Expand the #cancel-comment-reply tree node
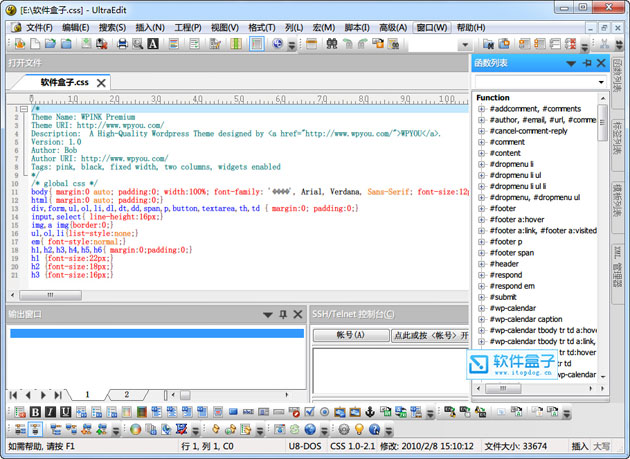The image size is (630, 459). tap(481, 131)
